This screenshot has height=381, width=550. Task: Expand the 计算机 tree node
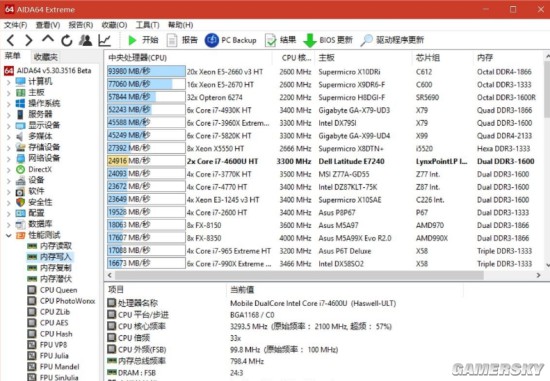[8, 82]
